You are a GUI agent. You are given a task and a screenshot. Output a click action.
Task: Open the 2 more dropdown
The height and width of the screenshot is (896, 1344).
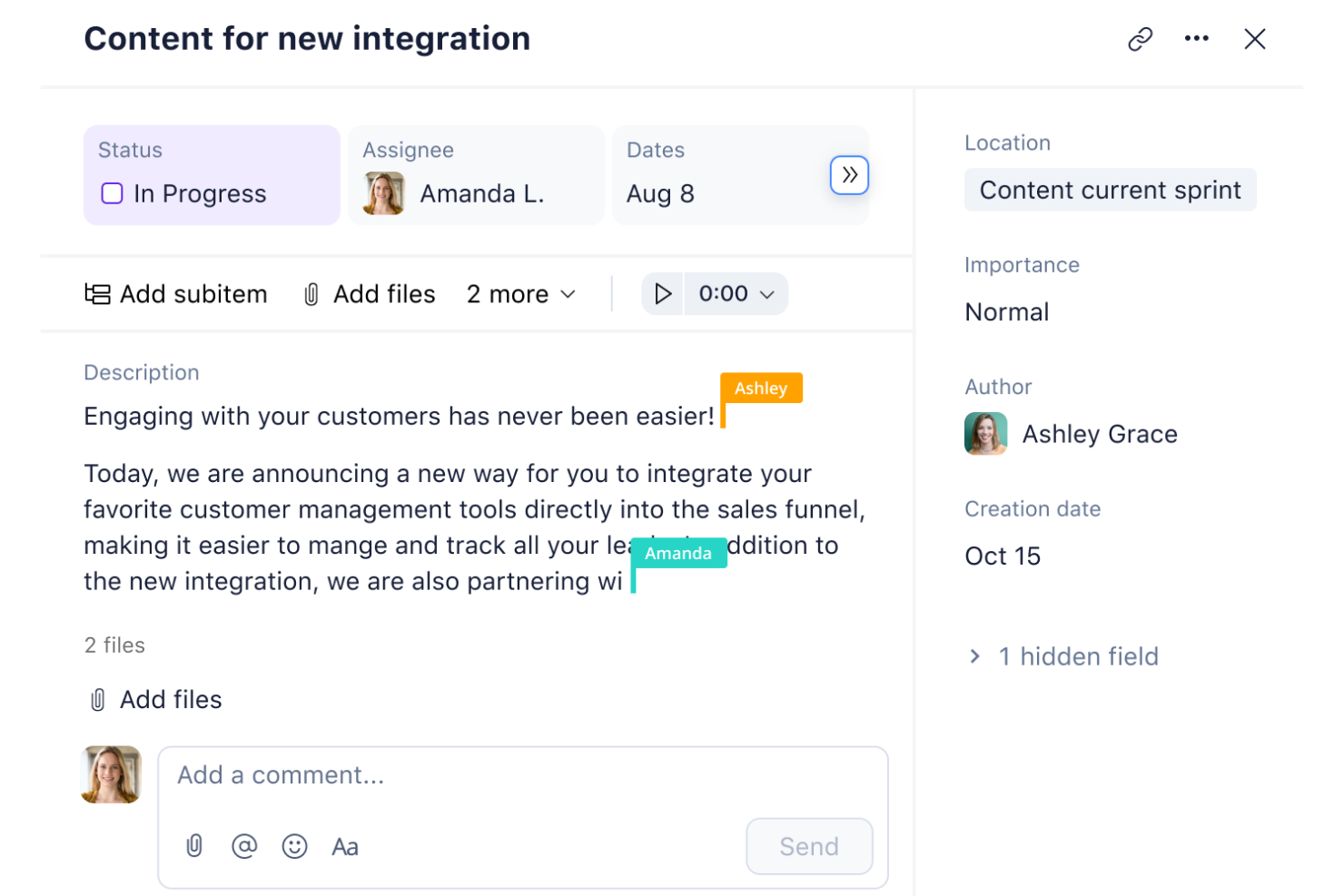click(x=520, y=293)
